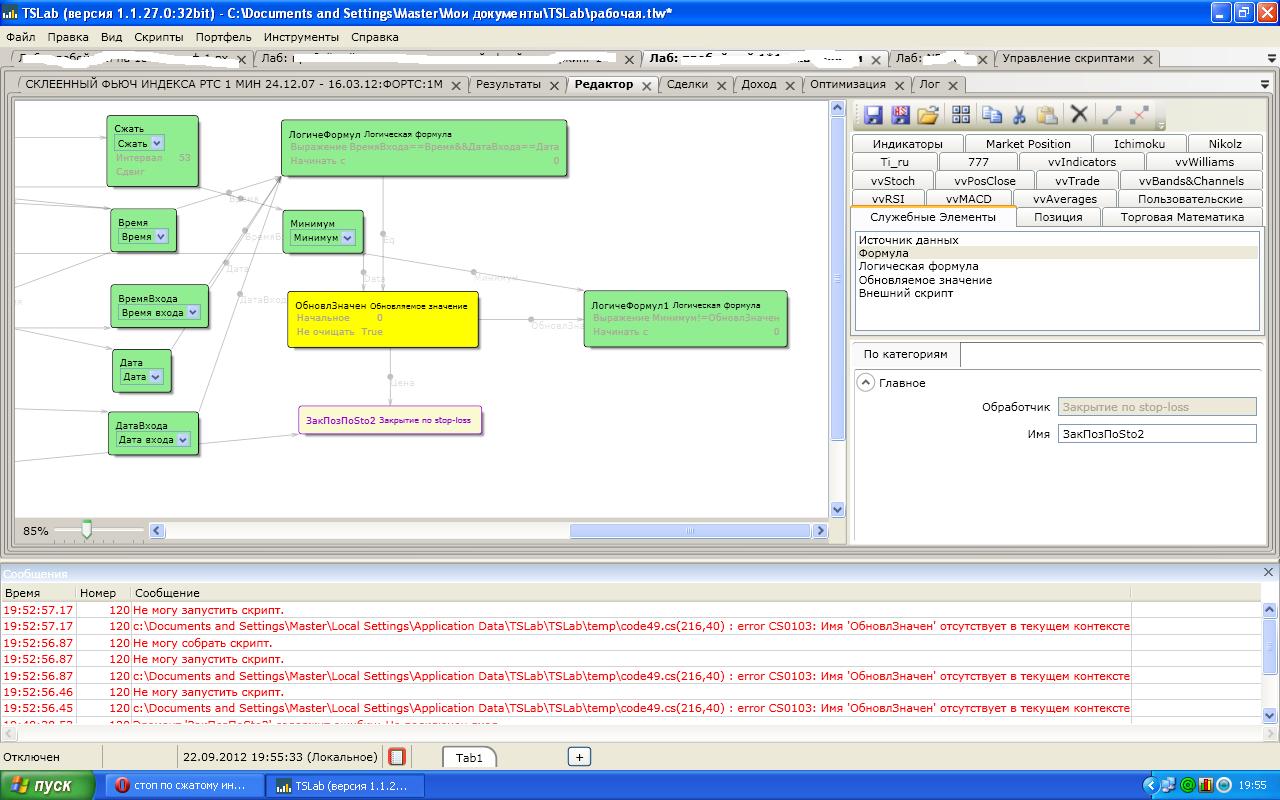1280x800 pixels.
Task: Select Логическая формула in elements list
Action: [918, 267]
